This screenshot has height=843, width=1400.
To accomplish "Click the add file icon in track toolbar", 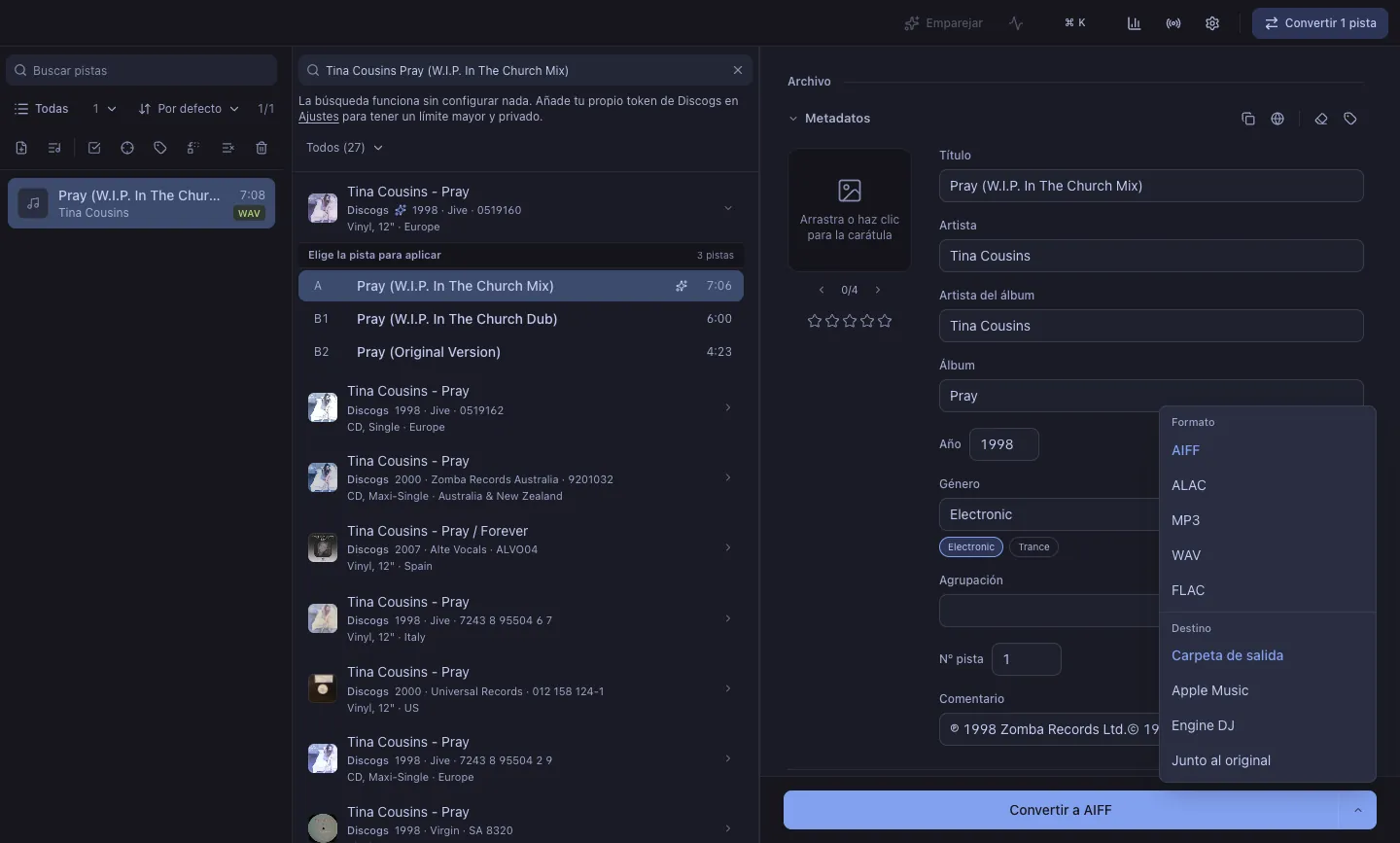I will click(21, 148).
